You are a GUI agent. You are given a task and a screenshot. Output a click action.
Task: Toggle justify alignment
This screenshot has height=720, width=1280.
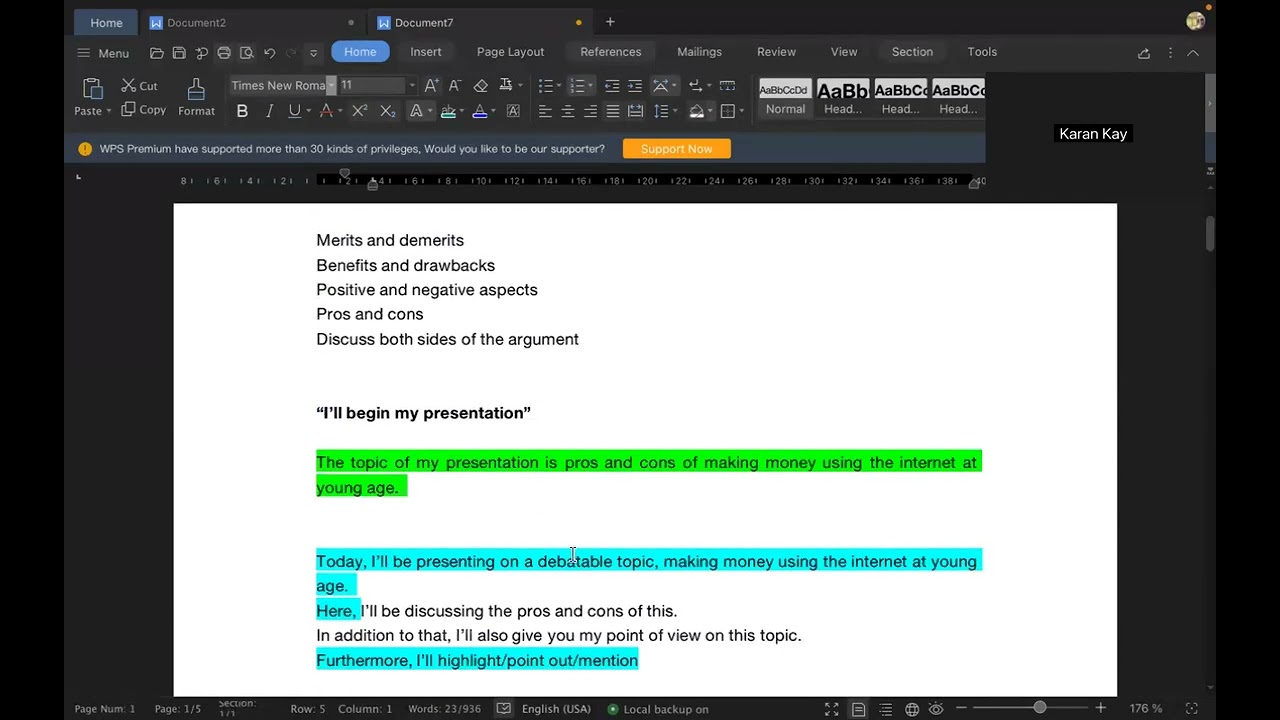613,111
